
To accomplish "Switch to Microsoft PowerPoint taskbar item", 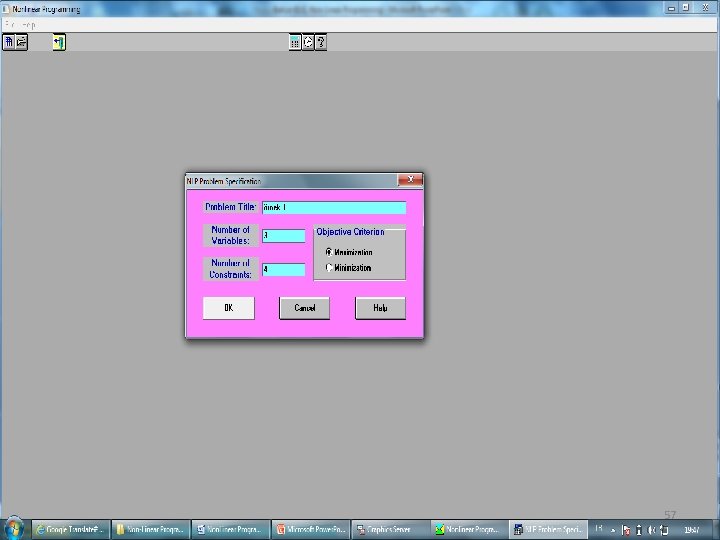I will [x=310, y=529].
